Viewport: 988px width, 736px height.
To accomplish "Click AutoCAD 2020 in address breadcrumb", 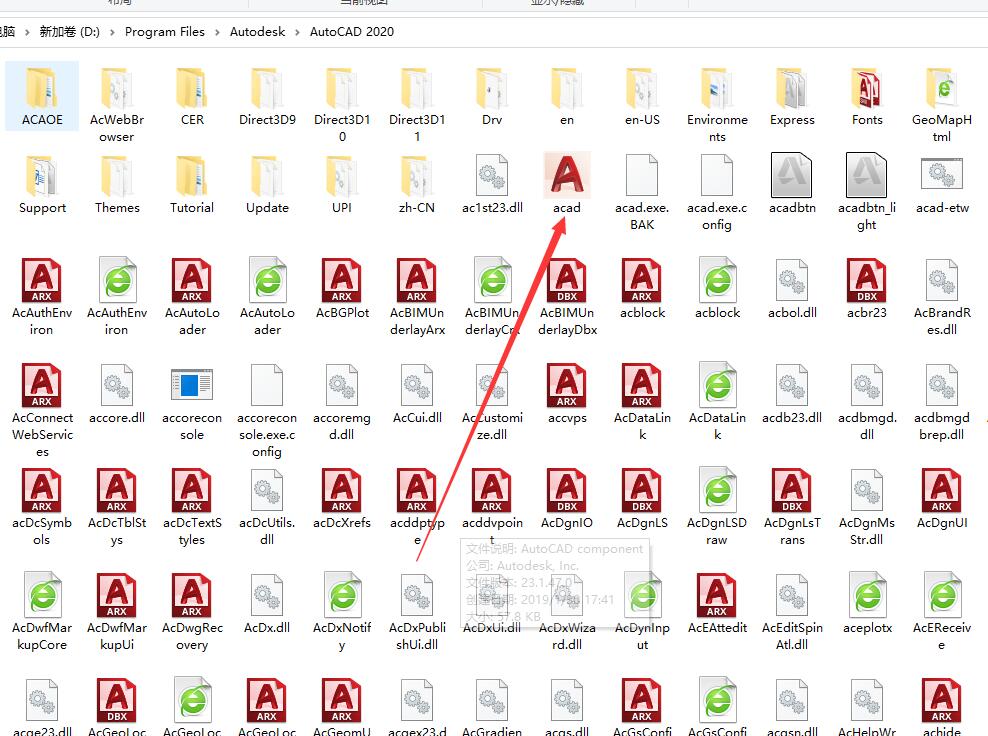I will coord(352,32).
